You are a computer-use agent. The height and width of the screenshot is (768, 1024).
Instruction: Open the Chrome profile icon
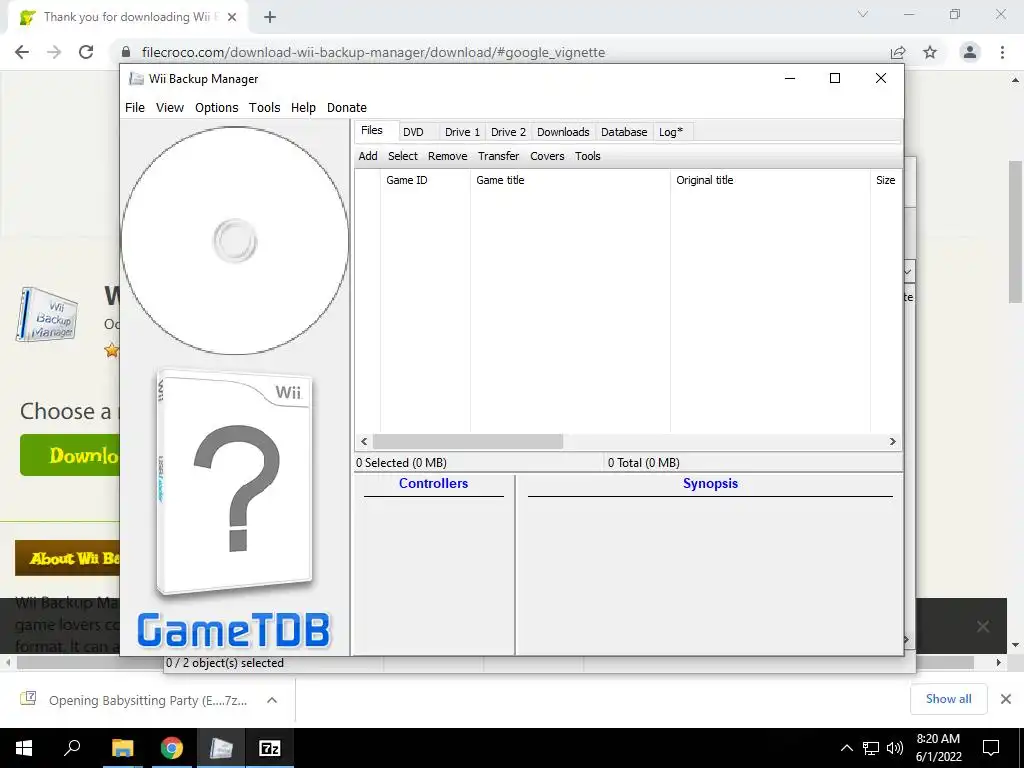click(970, 52)
